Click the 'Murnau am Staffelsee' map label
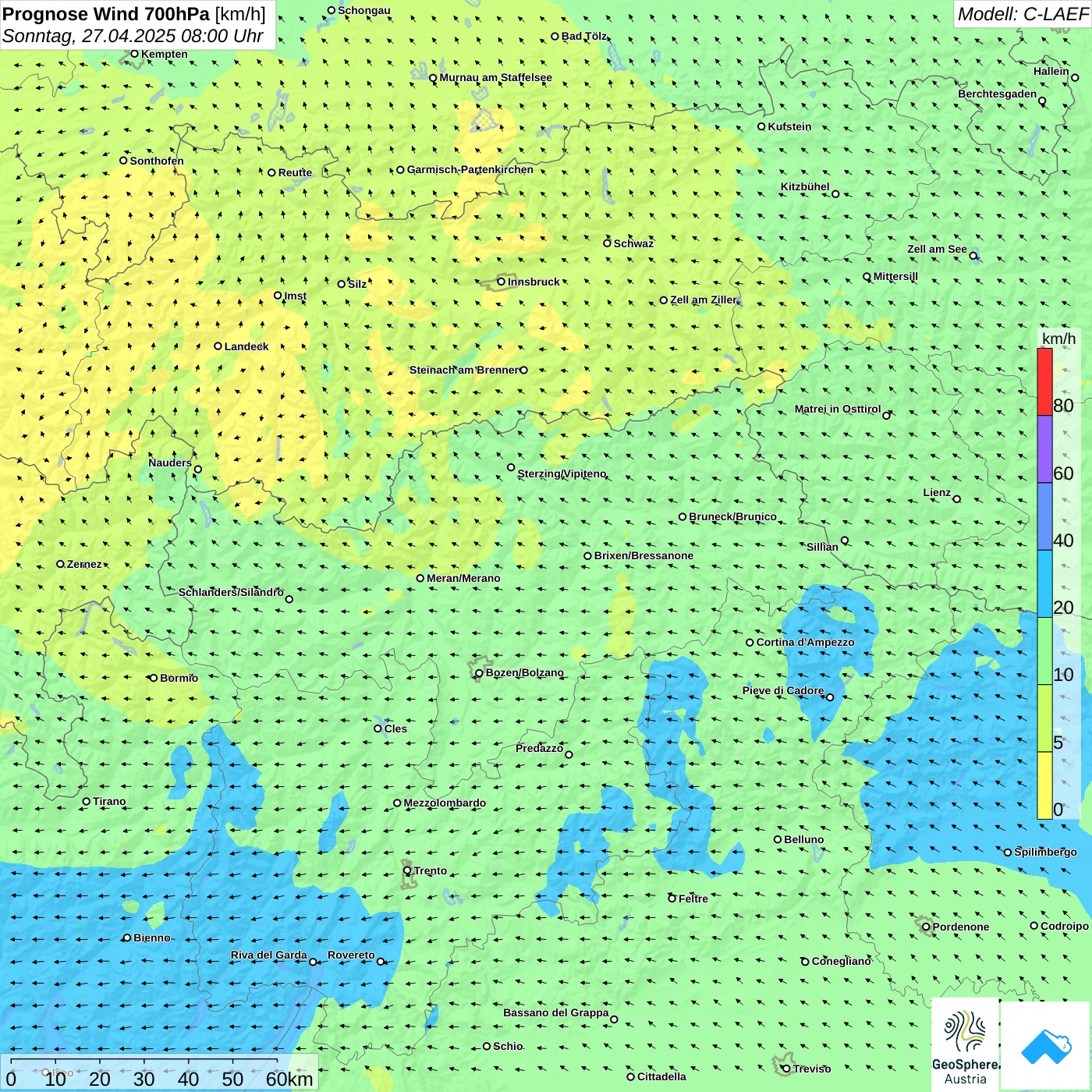1092x1092 pixels. [495, 77]
